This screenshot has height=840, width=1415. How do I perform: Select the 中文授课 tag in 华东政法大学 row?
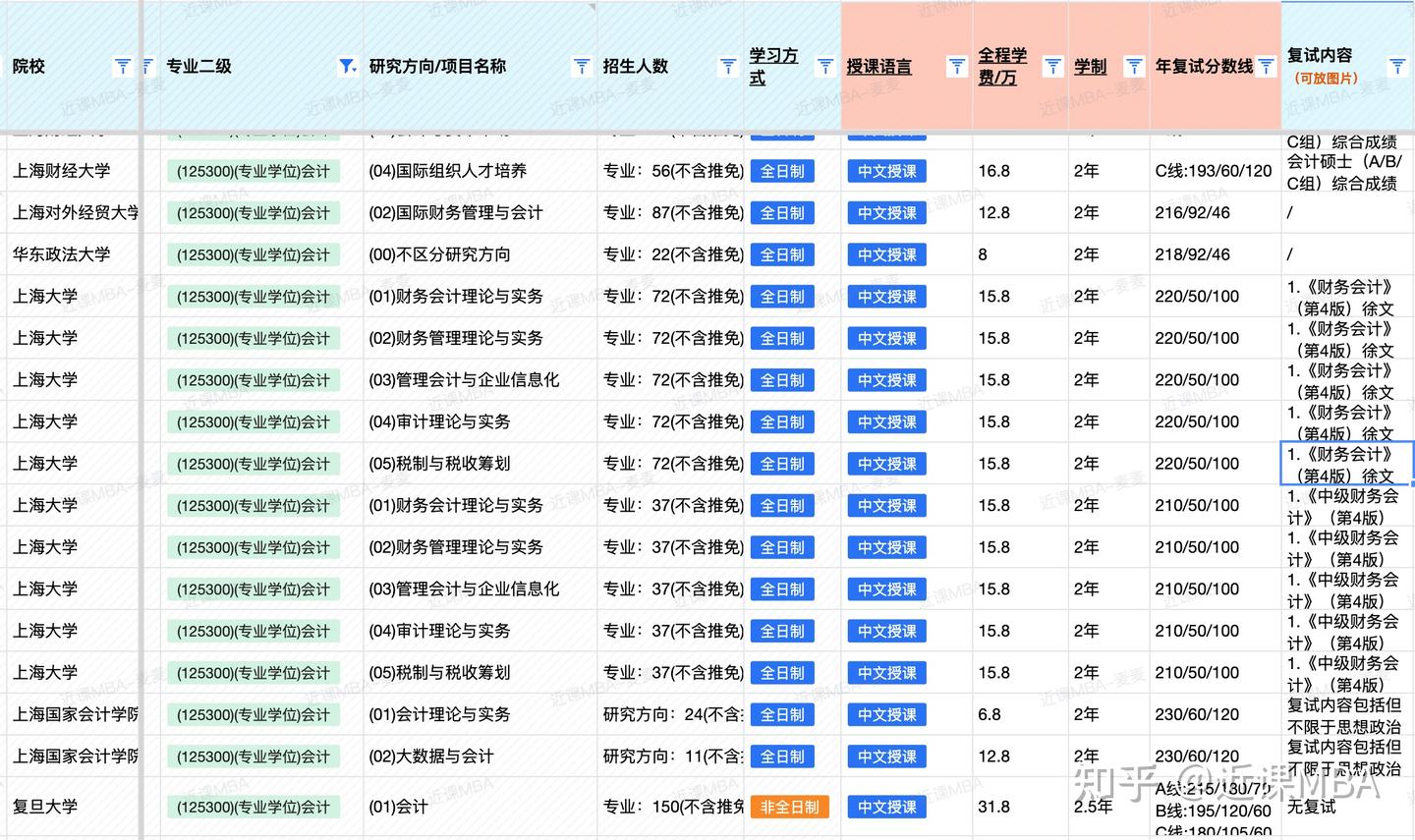tap(886, 254)
